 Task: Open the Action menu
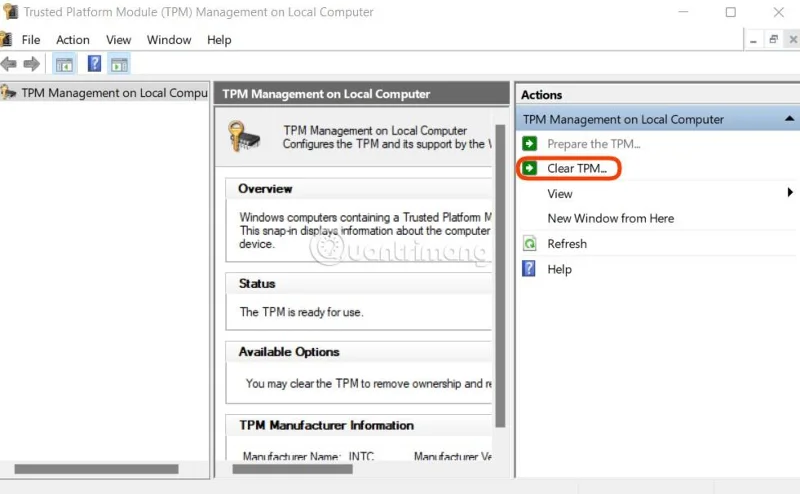72,40
